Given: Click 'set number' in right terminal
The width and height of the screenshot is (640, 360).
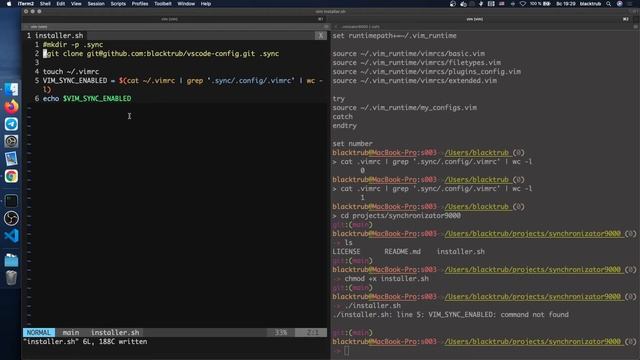Looking at the screenshot, I should (352, 143).
